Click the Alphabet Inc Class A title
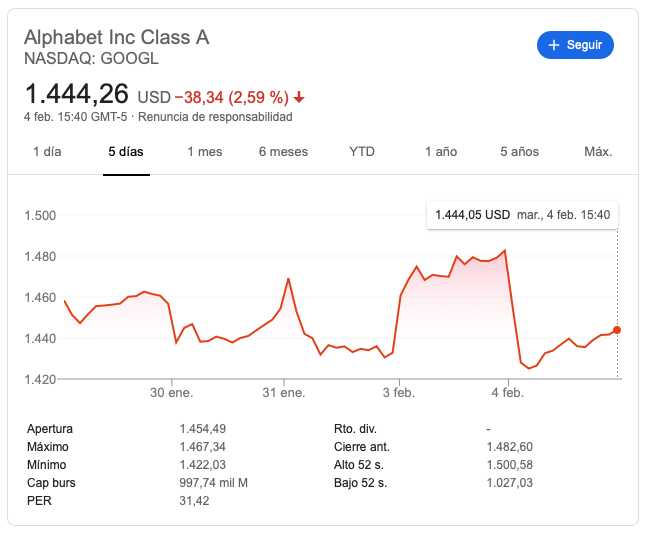Viewport: 646px width, 534px height. (x=117, y=37)
